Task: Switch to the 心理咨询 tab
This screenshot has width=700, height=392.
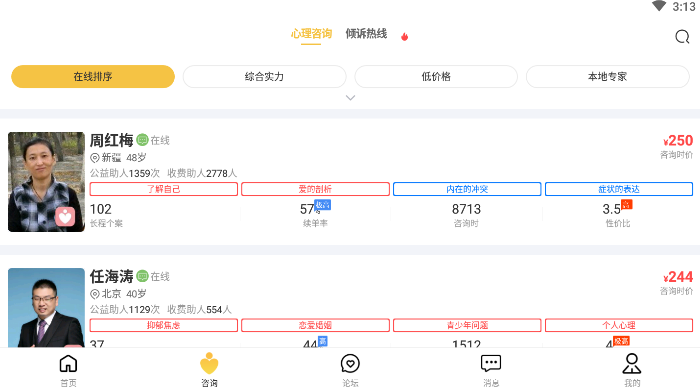Action: (x=311, y=34)
